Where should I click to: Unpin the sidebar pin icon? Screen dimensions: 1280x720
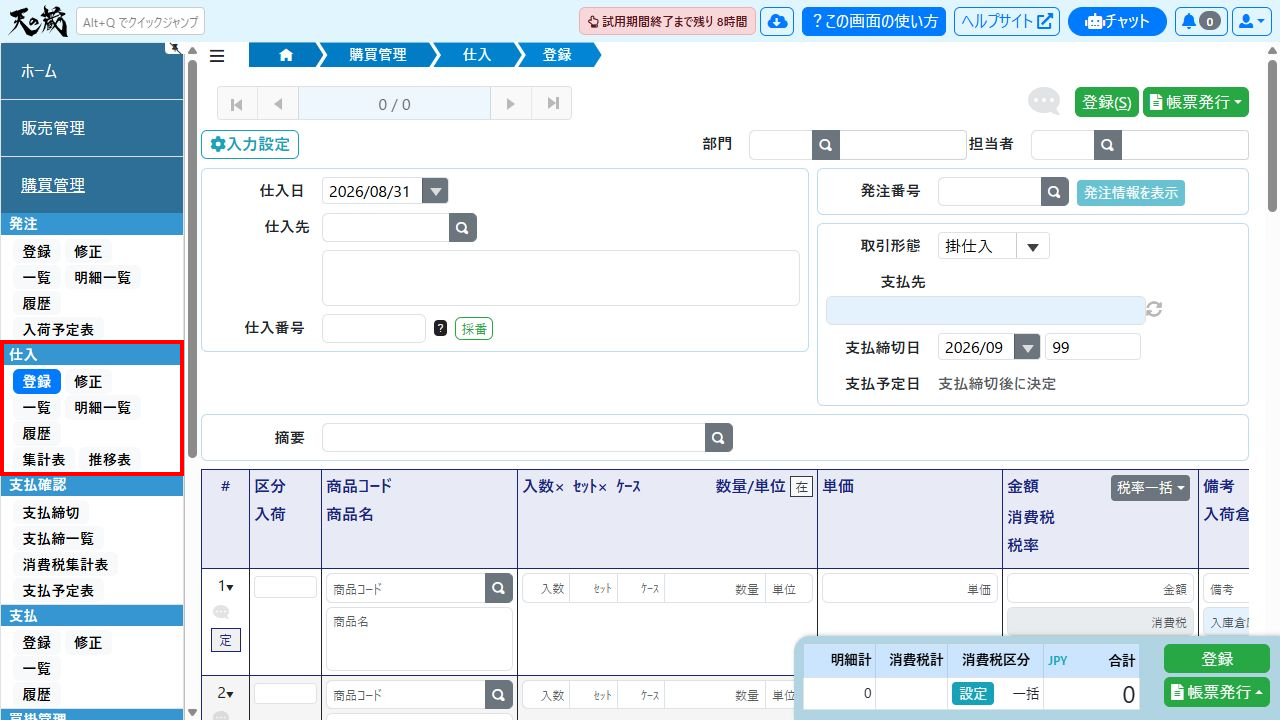coord(174,47)
